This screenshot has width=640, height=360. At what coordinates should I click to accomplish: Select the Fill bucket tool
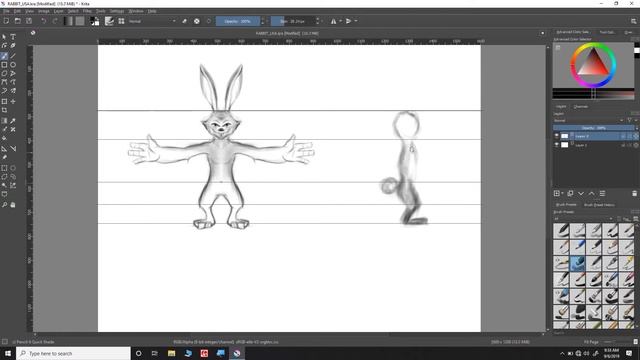(x=4, y=138)
